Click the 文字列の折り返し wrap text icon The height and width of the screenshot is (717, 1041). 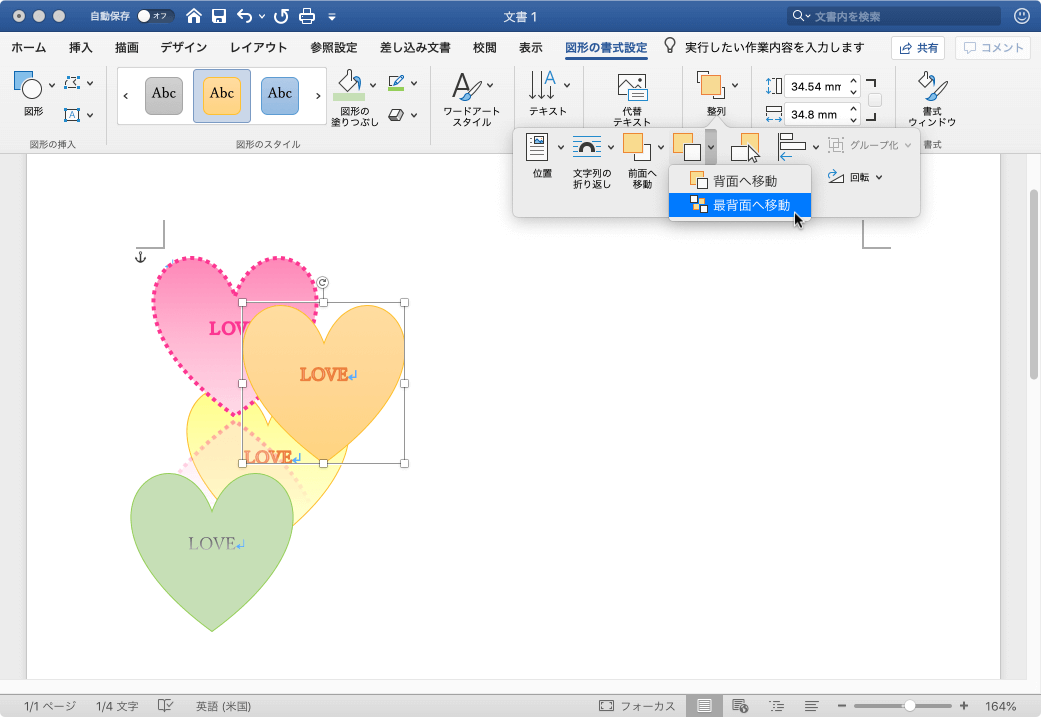[587, 147]
